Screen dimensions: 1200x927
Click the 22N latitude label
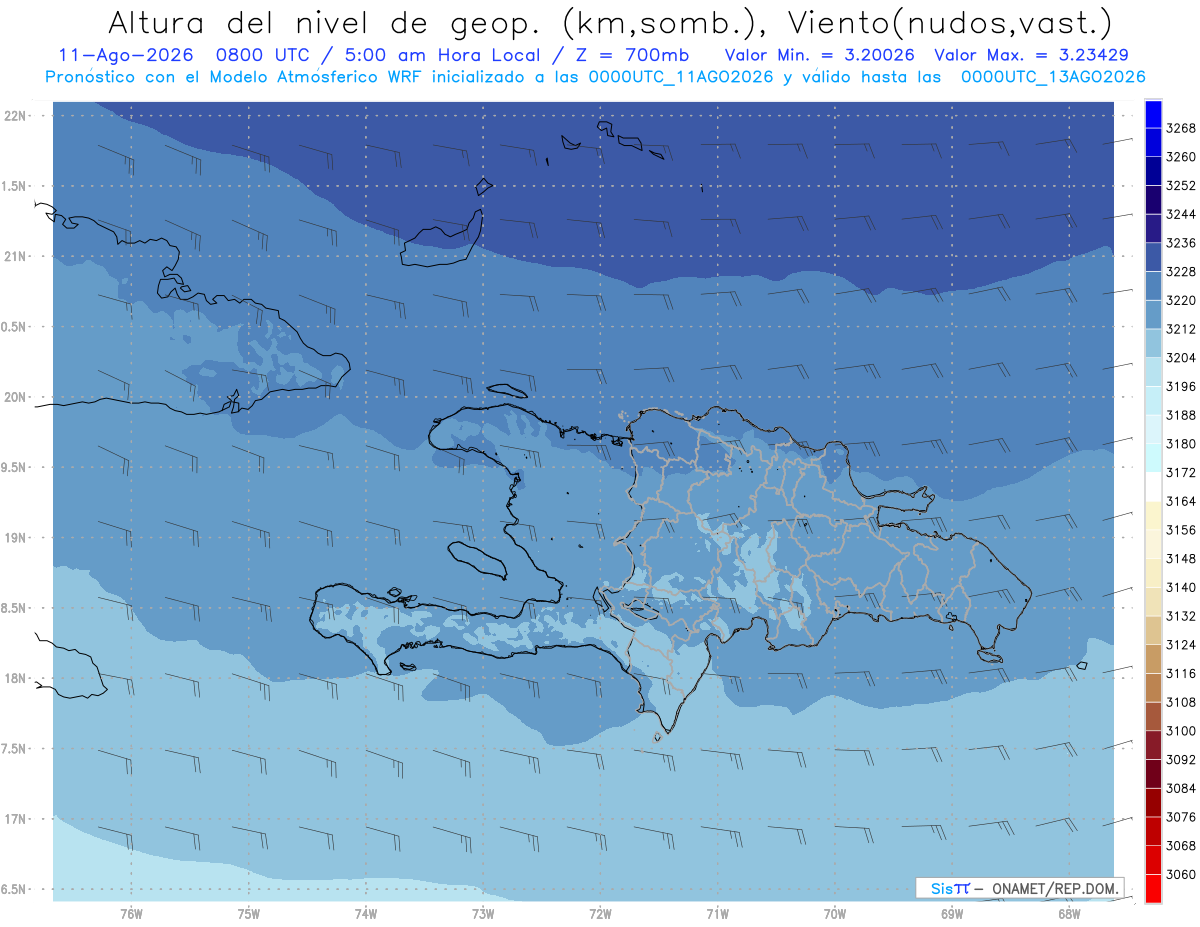[17, 116]
